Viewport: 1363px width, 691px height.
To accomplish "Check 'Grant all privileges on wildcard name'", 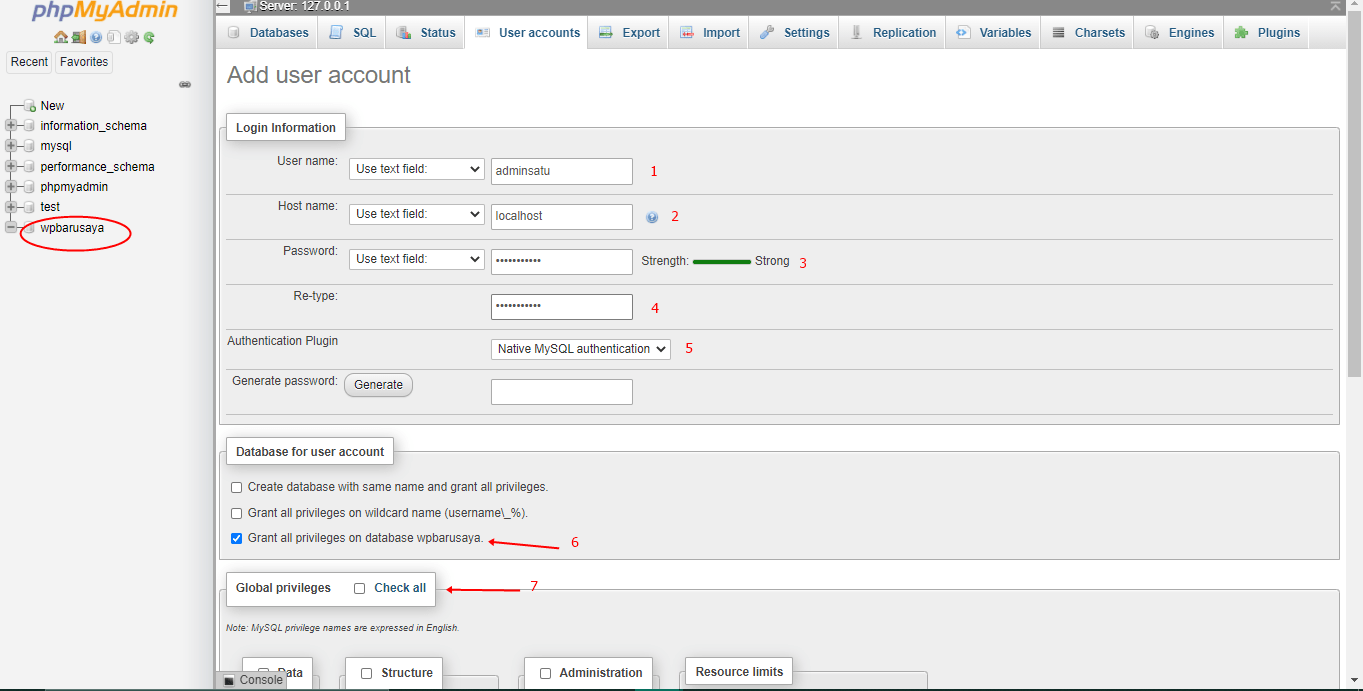I will point(236,513).
